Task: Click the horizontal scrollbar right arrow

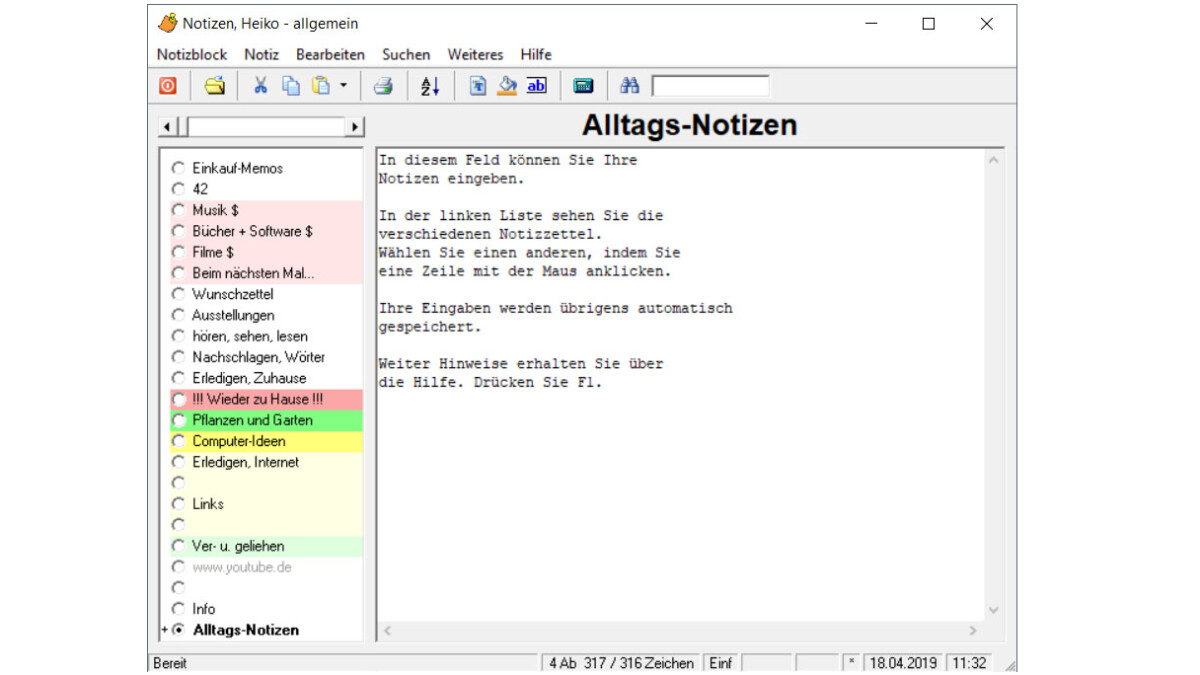Action: [356, 127]
